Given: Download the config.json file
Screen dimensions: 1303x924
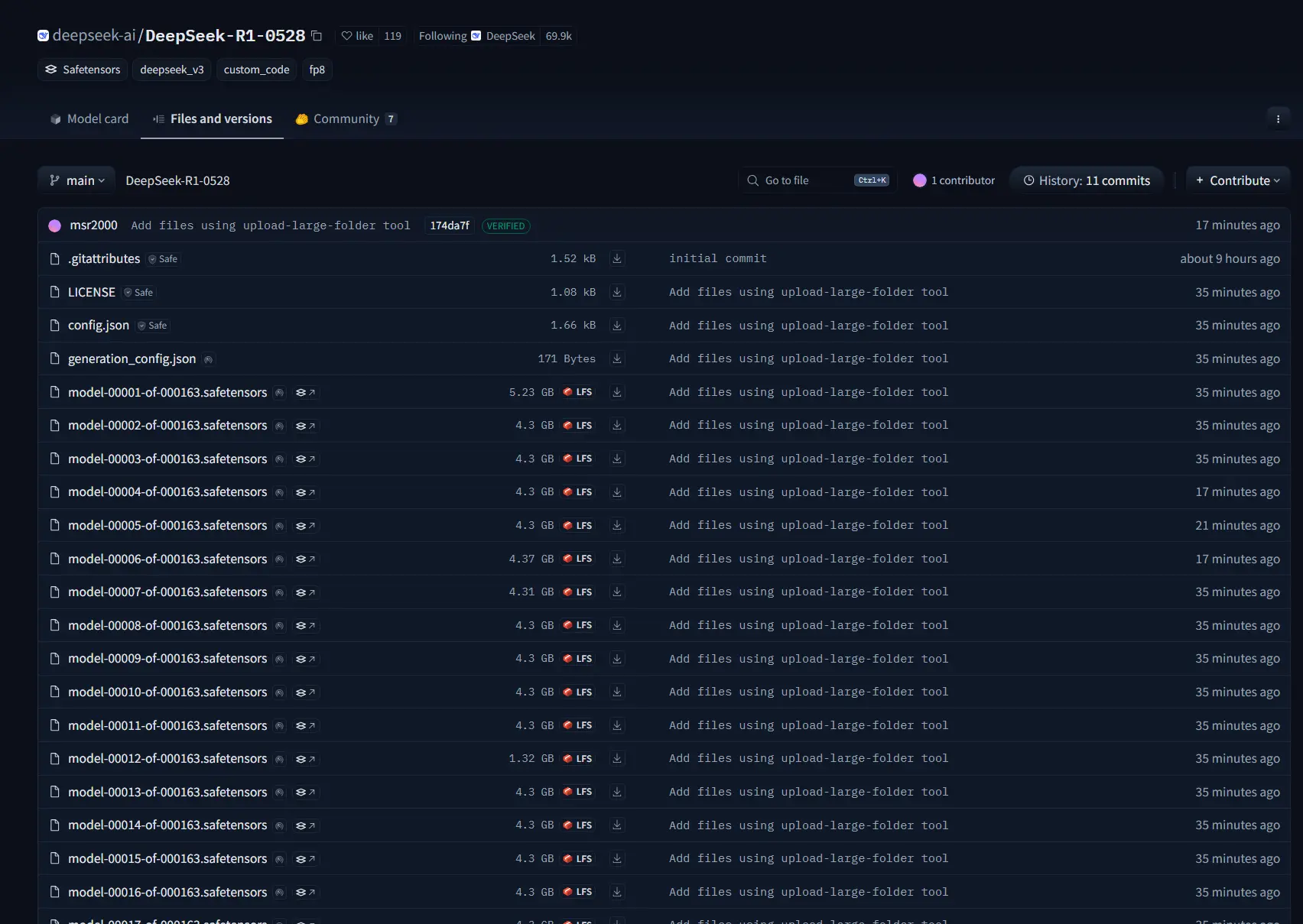Looking at the screenshot, I should click(617, 326).
